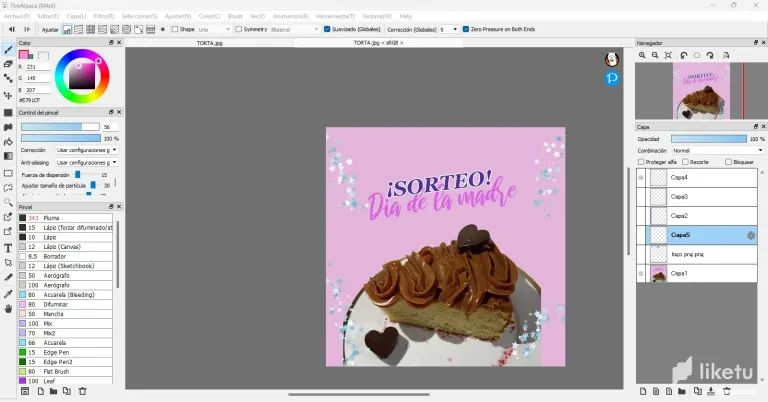This screenshot has height=402, width=768.
Task: Open the Archivo menu
Action: click(17, 16)
